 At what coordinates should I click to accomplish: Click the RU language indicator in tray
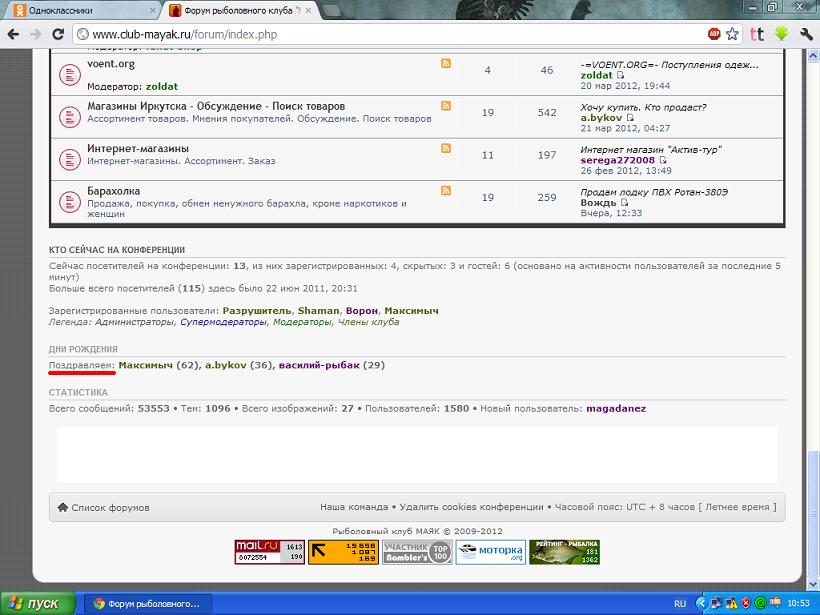pyautogui.click(x=680, y=603)
